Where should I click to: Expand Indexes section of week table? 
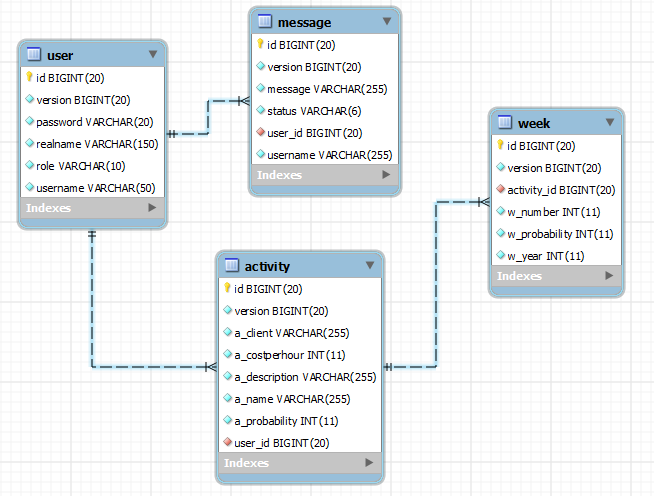[x=609, y=276]
